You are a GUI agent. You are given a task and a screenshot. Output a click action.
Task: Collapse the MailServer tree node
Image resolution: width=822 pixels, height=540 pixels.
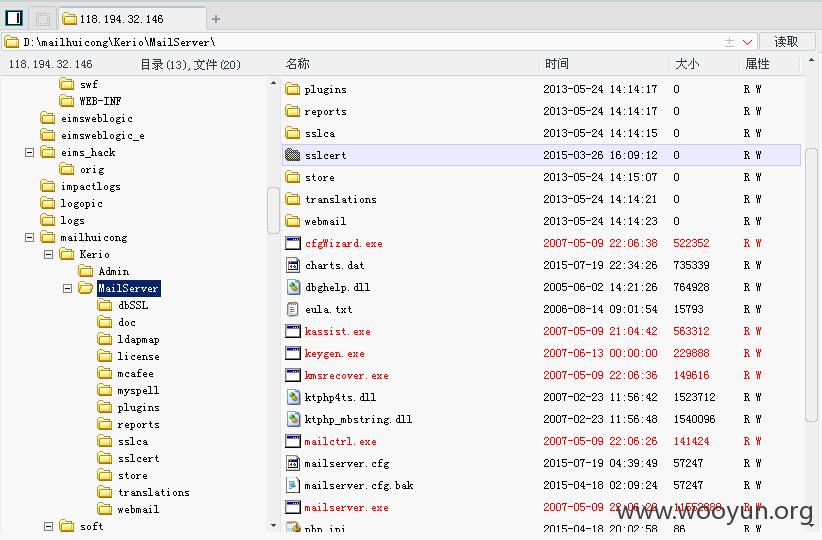pos(68,288)
